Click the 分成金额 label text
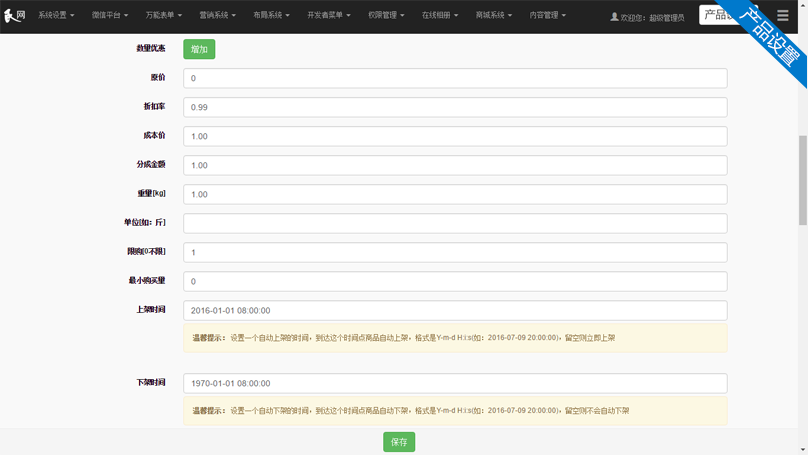Viewport: 808px width, 455px height. pyautogui.click(x=150, y=164)
